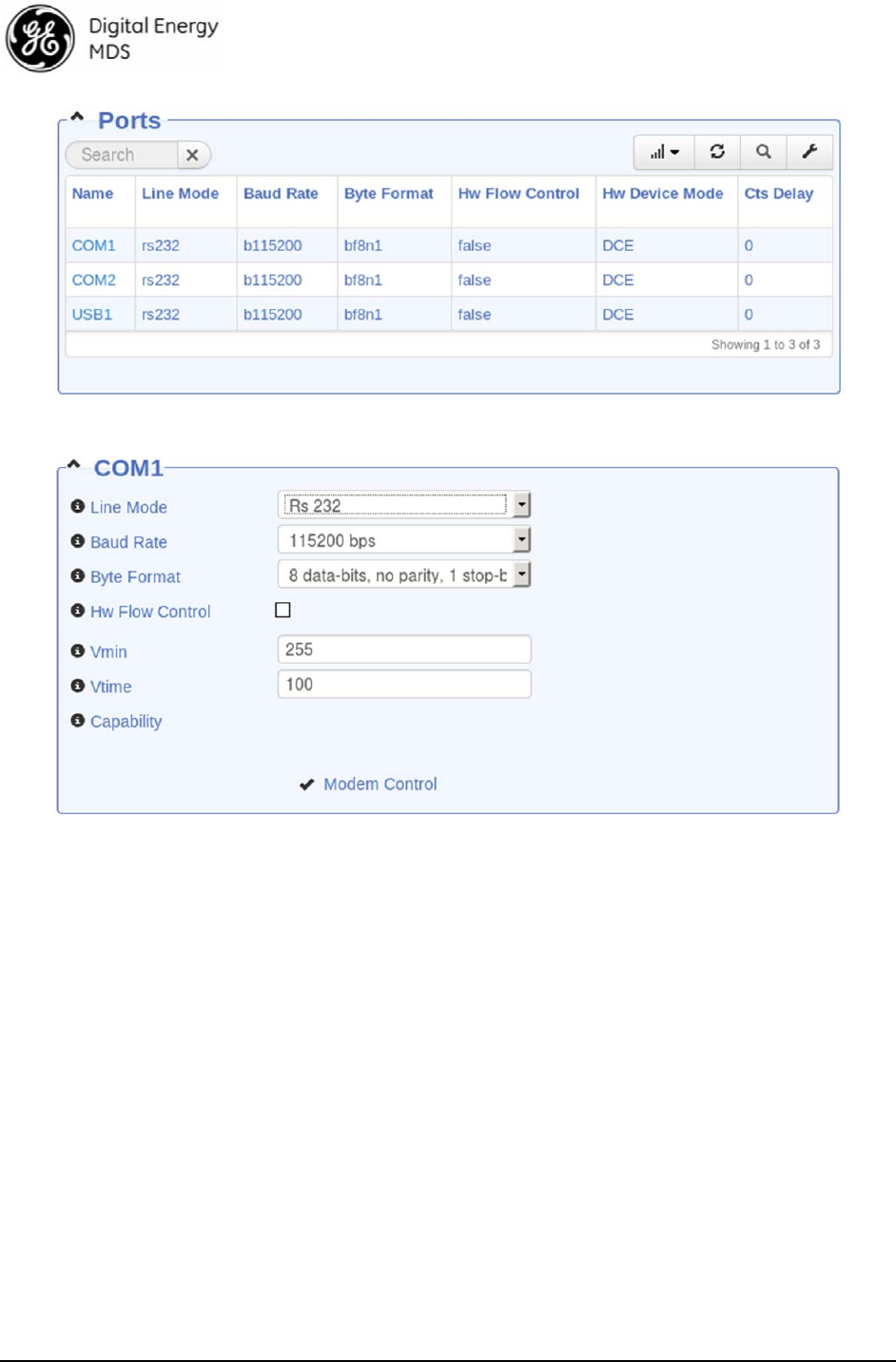Show info for Line Mode
This screenshot has height=1362, width=896.
point(78,506)
